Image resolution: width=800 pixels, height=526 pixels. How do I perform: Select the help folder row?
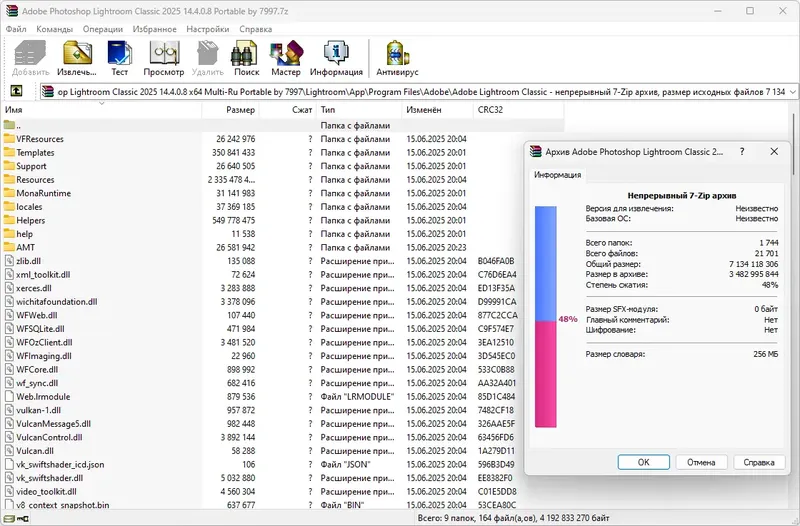[283, 234]
